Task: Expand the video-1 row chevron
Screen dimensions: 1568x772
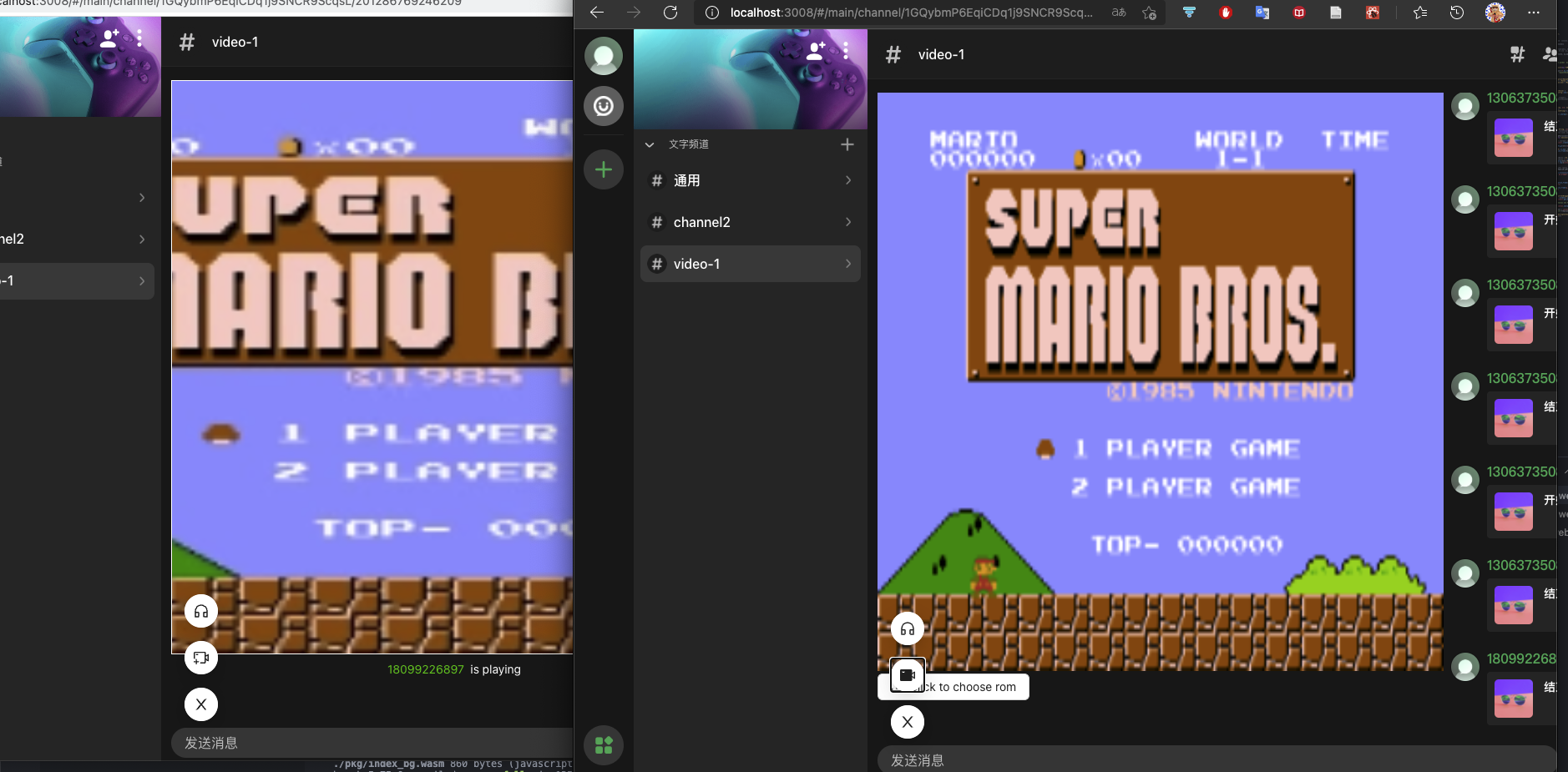Action: 848,264
